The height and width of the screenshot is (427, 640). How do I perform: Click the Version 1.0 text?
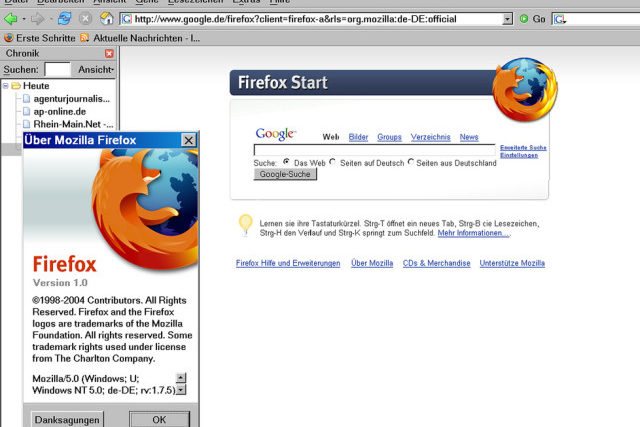point(60,282)
